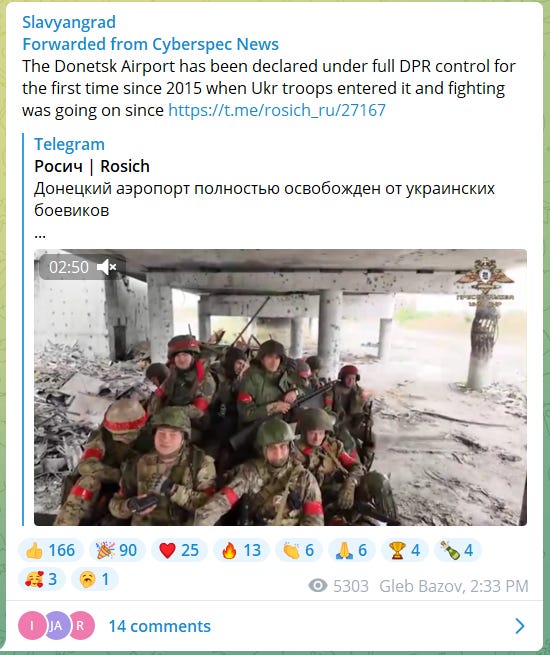Image resolution: width=550 pixels, height=655 pixels.
Task: Click the thumbs up reaction with 166
Action: (51, 550)
